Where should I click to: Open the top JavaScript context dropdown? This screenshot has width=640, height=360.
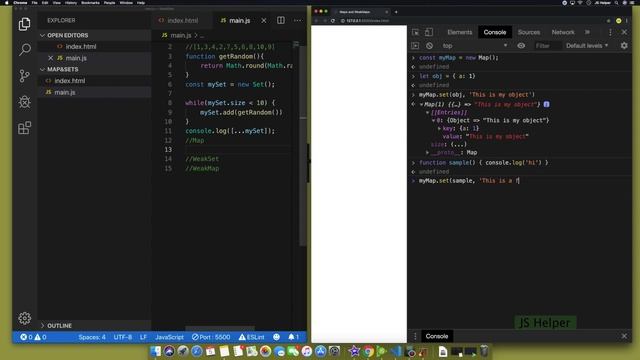[475, 46]
